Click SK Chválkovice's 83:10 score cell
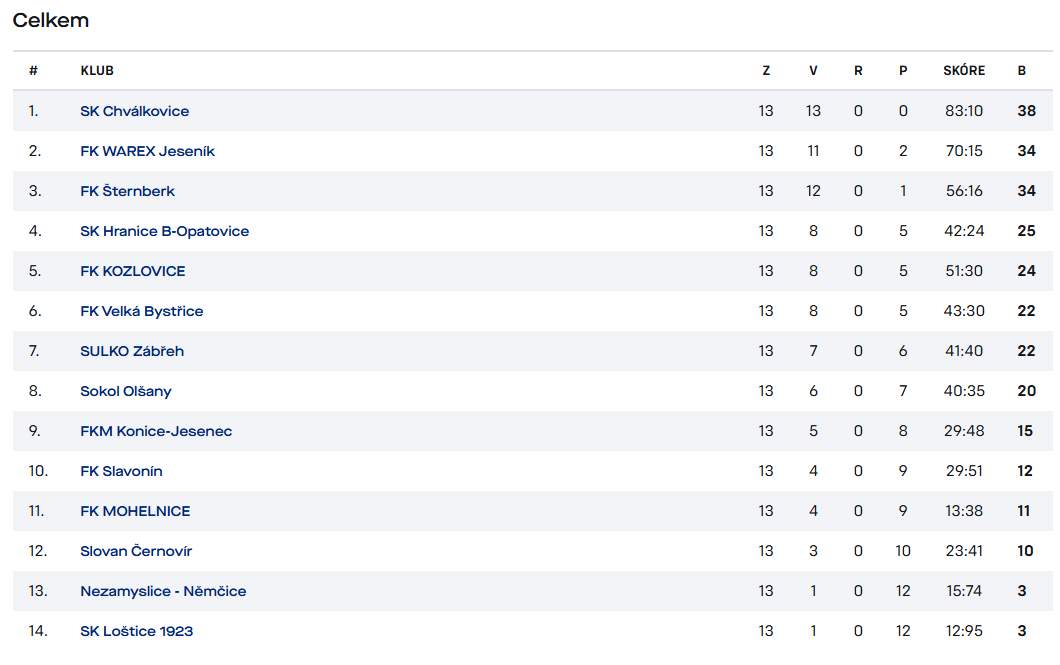 tap(964, 111)
